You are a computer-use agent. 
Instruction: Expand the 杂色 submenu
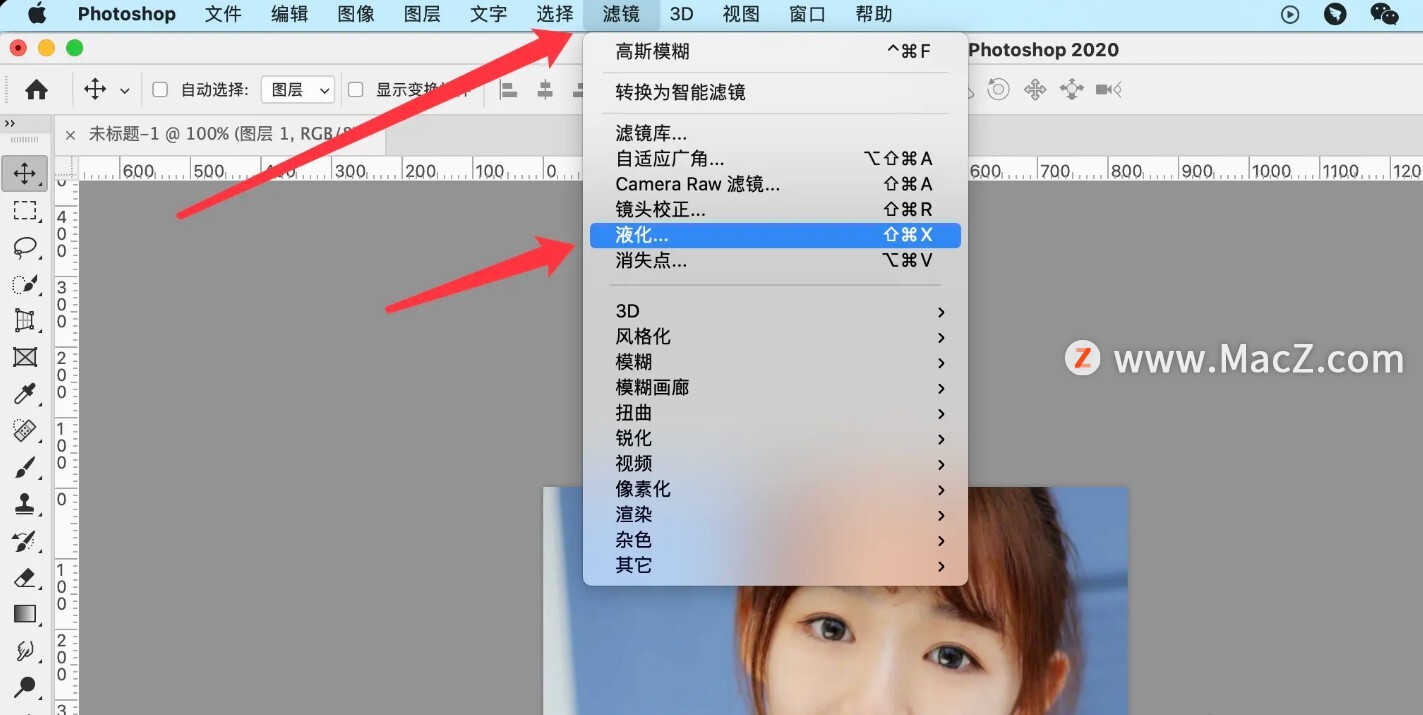click(x=774, y=540)
